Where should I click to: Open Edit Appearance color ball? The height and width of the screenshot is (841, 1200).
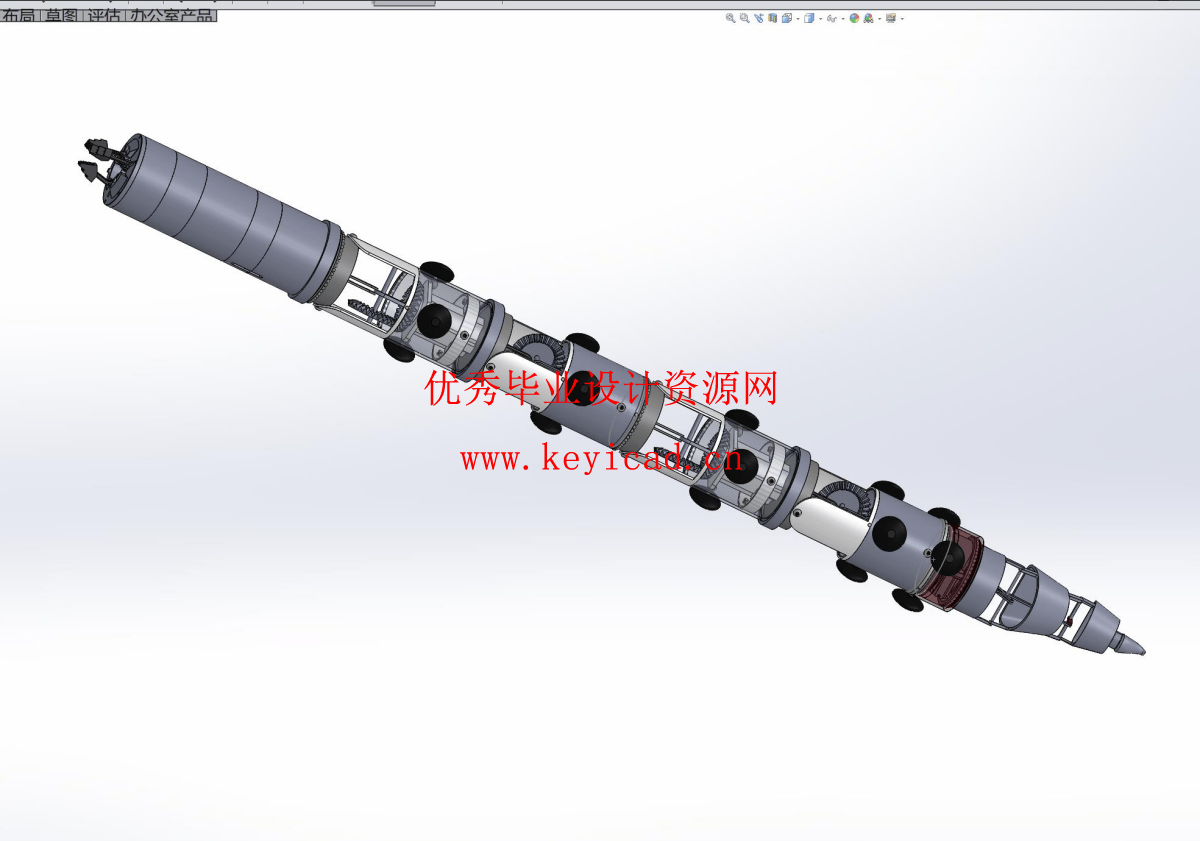pyautogui.click(x=854, y=18)
